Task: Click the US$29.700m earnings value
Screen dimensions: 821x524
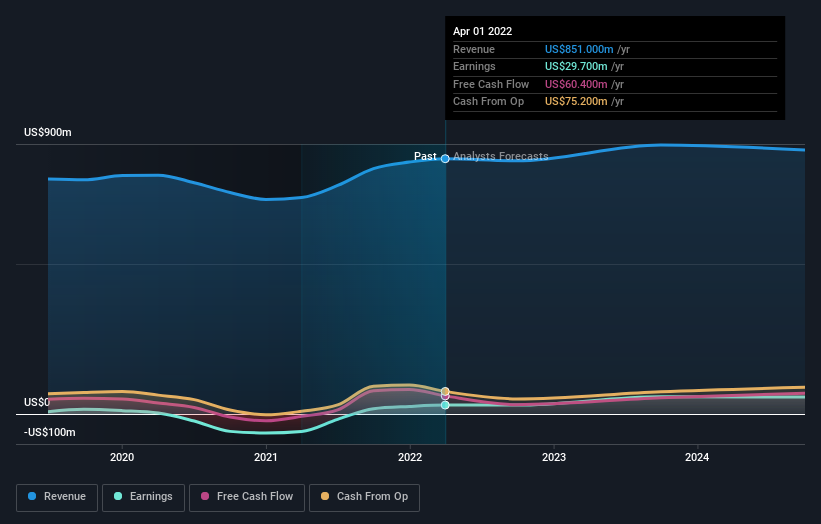Action: 576,66
